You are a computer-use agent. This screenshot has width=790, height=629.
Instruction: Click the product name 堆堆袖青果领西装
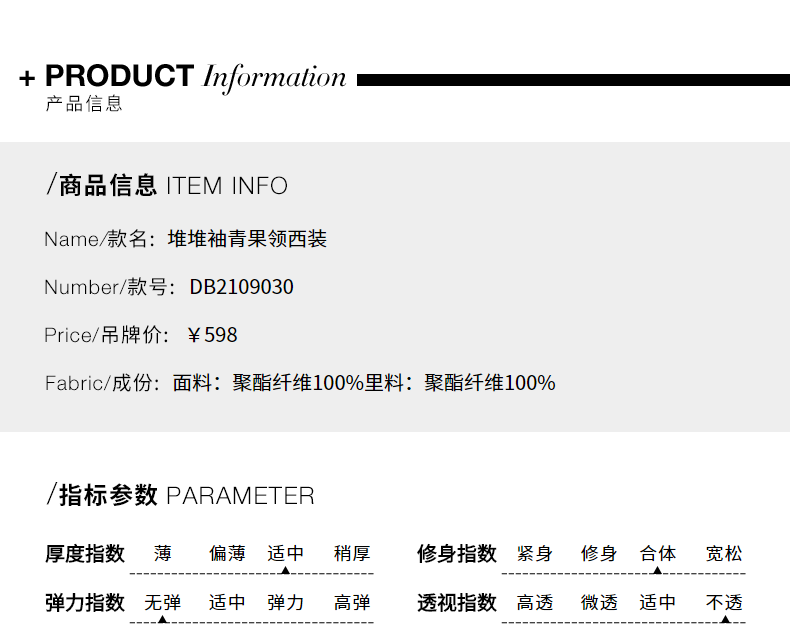tap(247, 239)
